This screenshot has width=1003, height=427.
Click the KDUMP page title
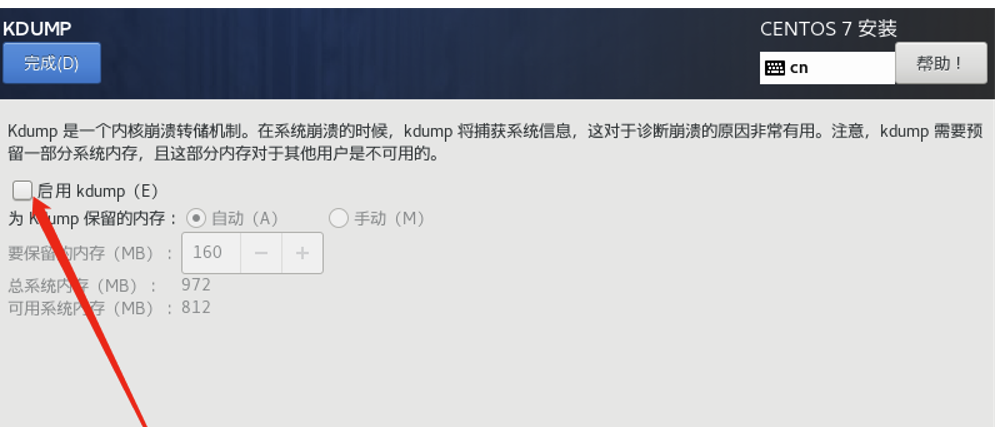[37, 29]
